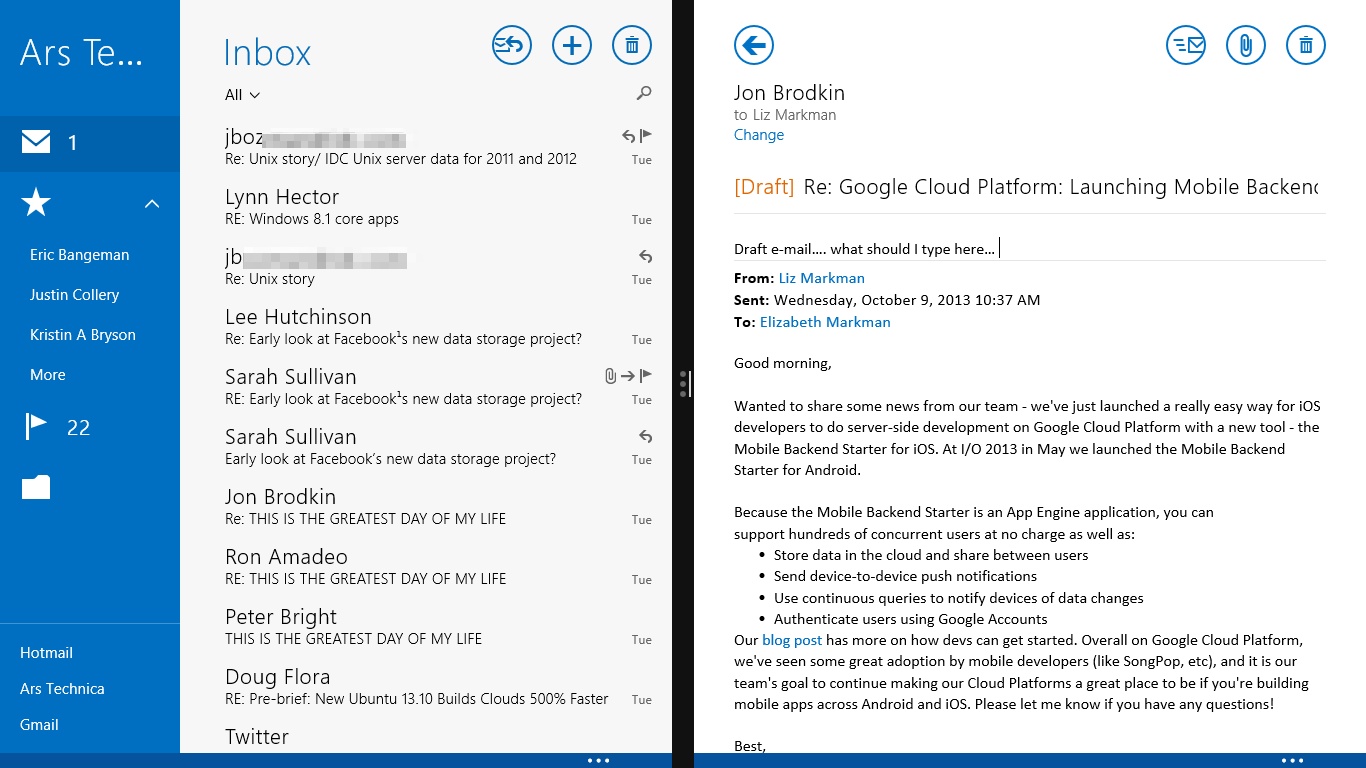Click the reply icon above Inbox

click(512, 45)
